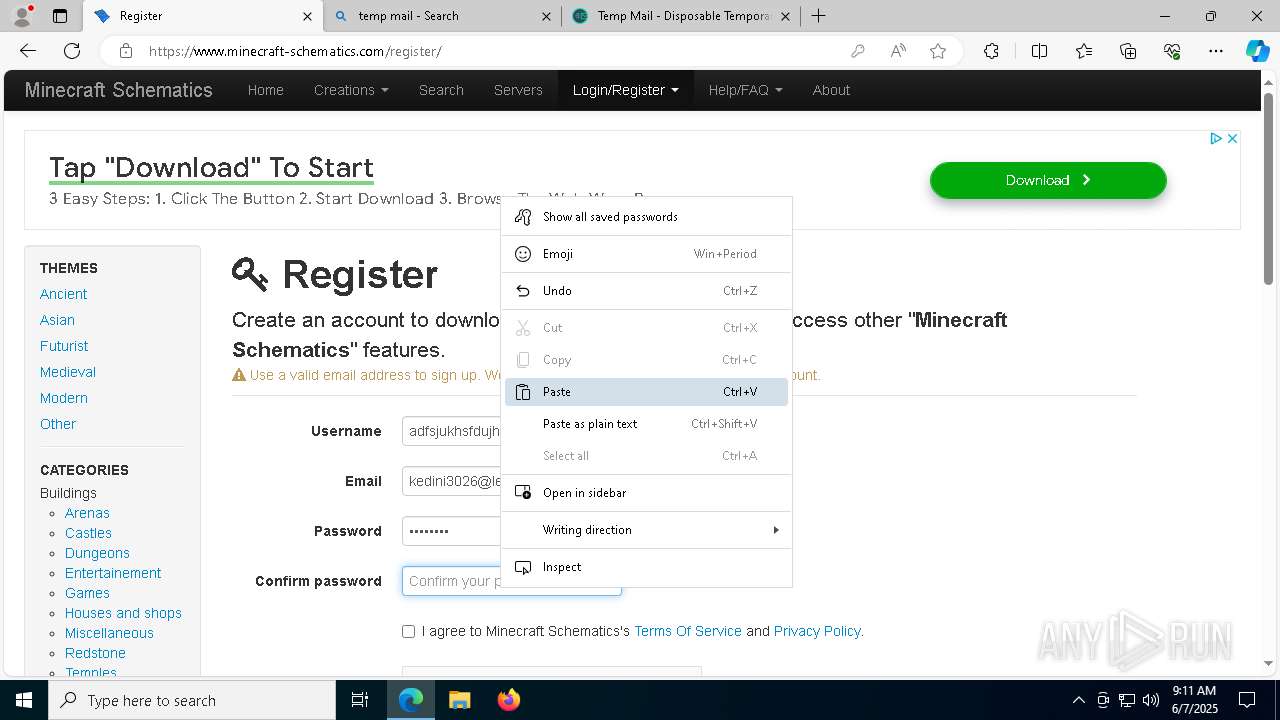Open Microsoft Edge from the taskbar

pyautogui.click(x=411, y=700)
